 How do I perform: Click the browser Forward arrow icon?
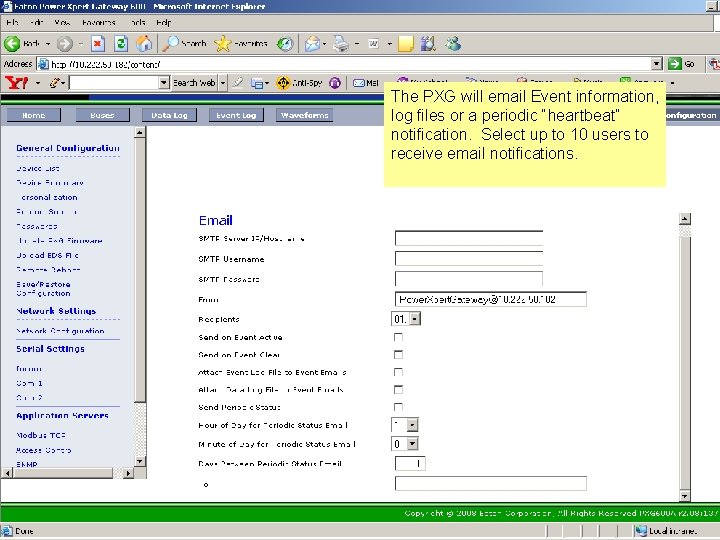(64, 44)
